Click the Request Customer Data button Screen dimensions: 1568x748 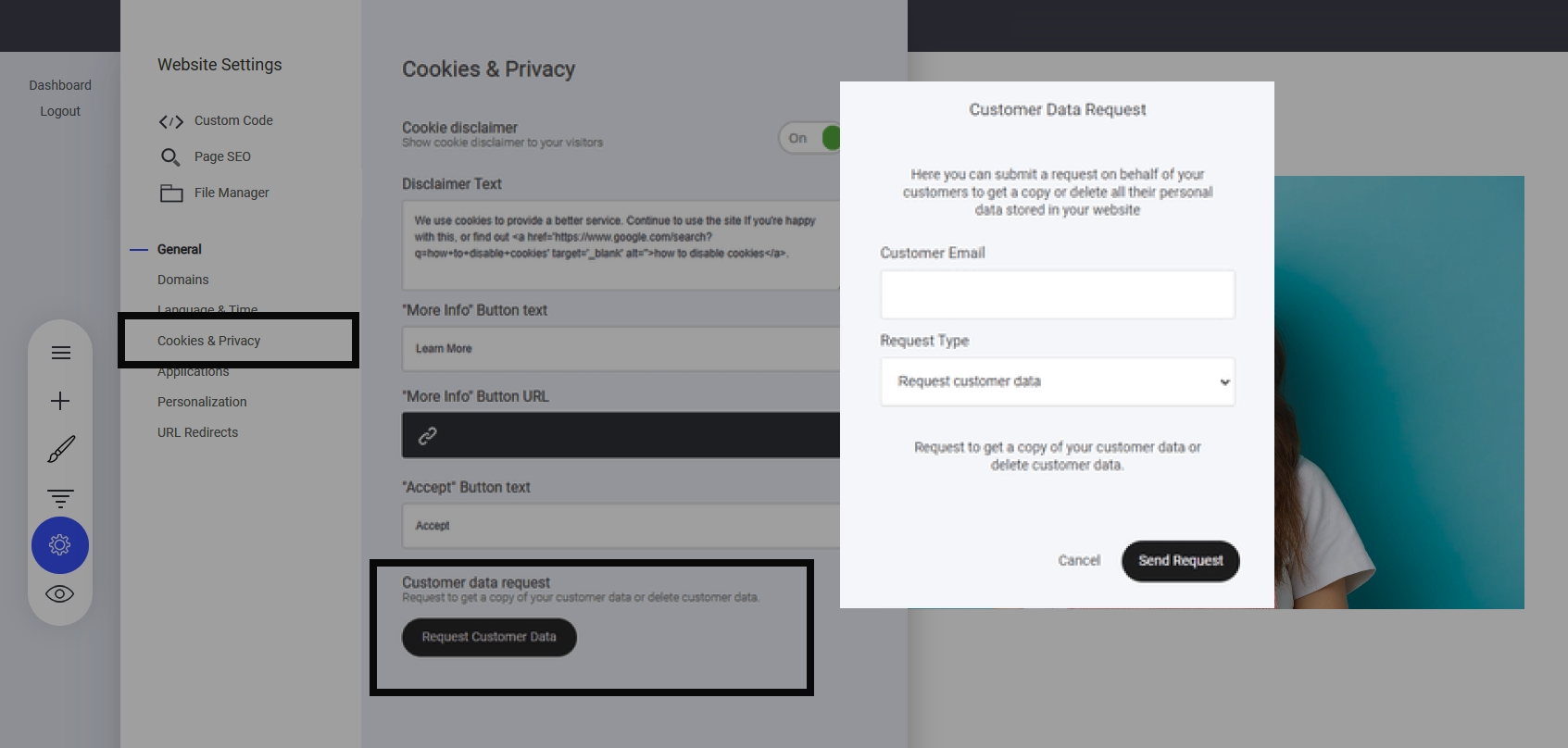click(x=489, y=637)
